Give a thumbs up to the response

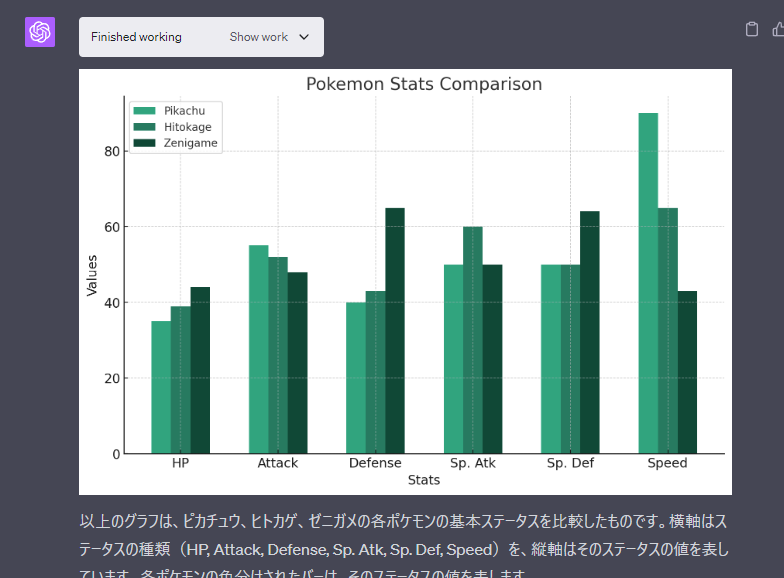pos(778,30)
